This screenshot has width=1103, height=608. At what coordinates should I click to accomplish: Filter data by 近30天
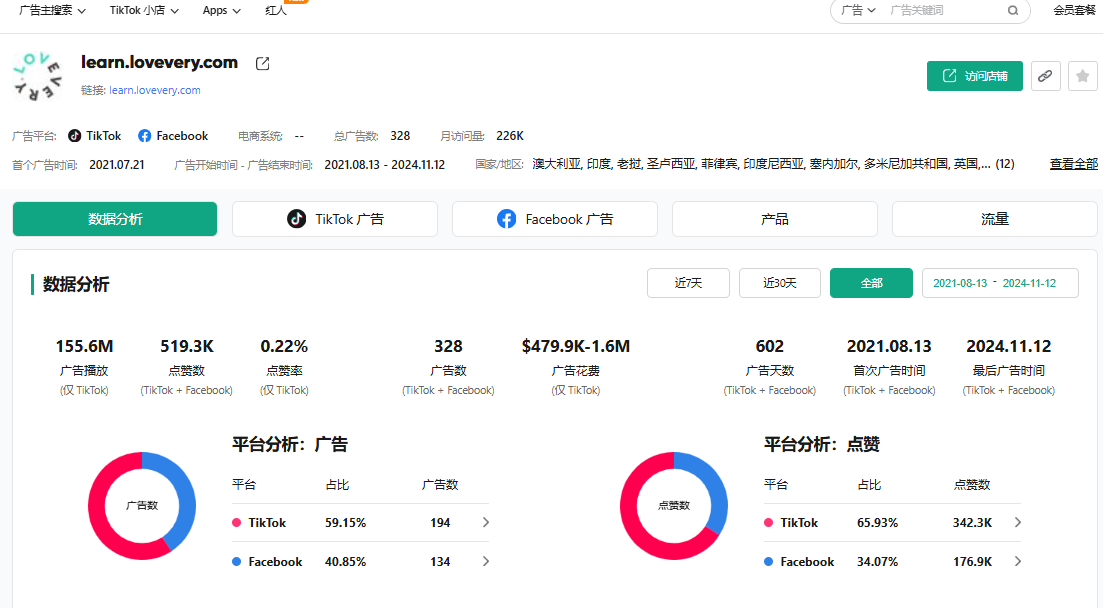coord(779,283)
